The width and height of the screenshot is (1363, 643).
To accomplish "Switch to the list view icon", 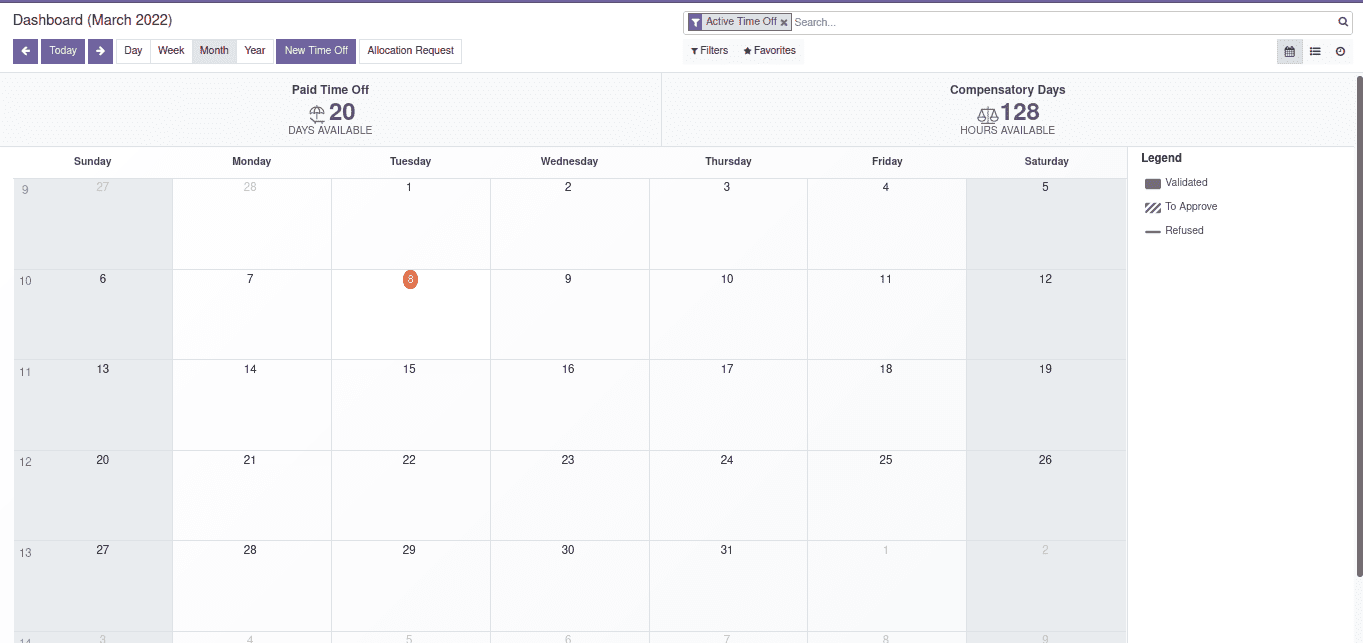I will click(1315, 51).
